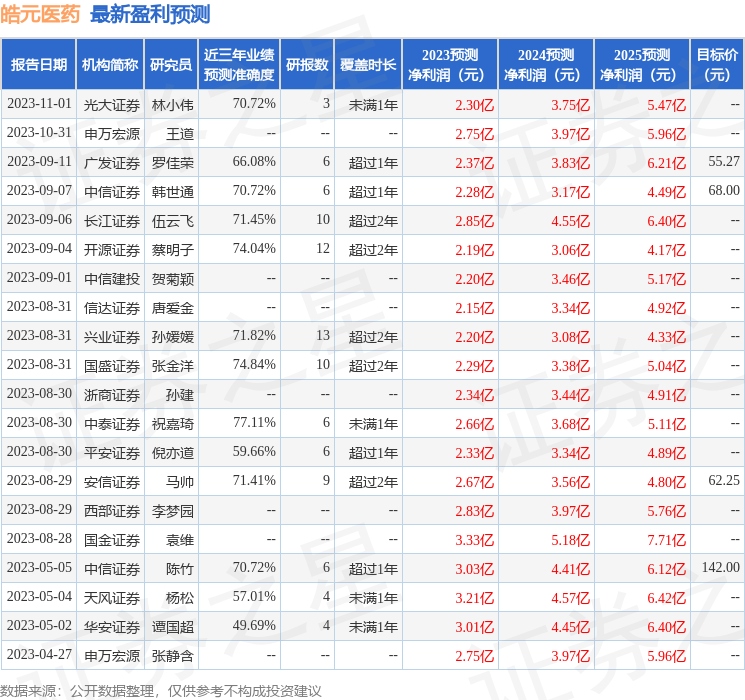The height and width of the screenshot is (700, 745).
Task: Click 2023 profit forecast 2.30亿
Action: click(474, 105)
